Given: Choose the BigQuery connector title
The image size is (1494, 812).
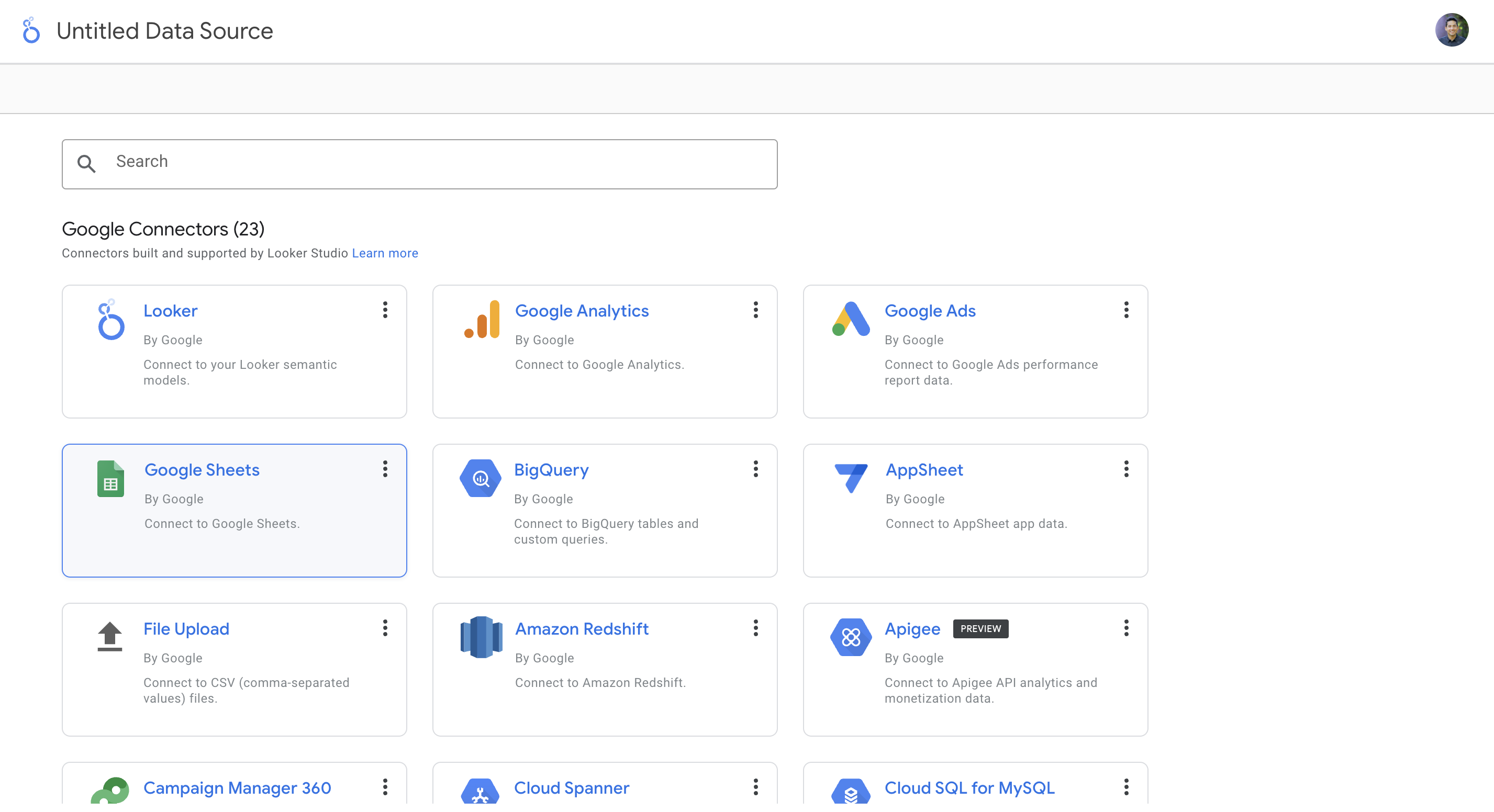Looking at the screenshot, I should click(551, 470).
